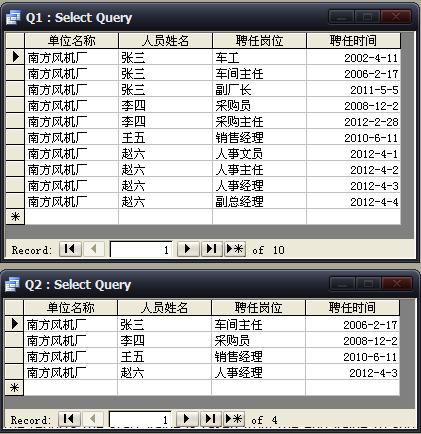Image resolution: width=421 pixels, height=434 pixels.
Task: Select Q1 new record row selector (asterisk)
Action: [15, 217]
